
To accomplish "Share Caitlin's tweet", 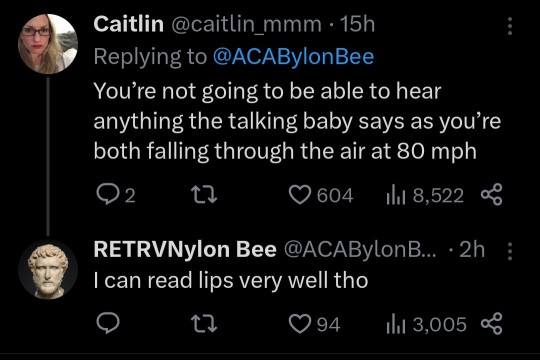I will click(491, 195).
